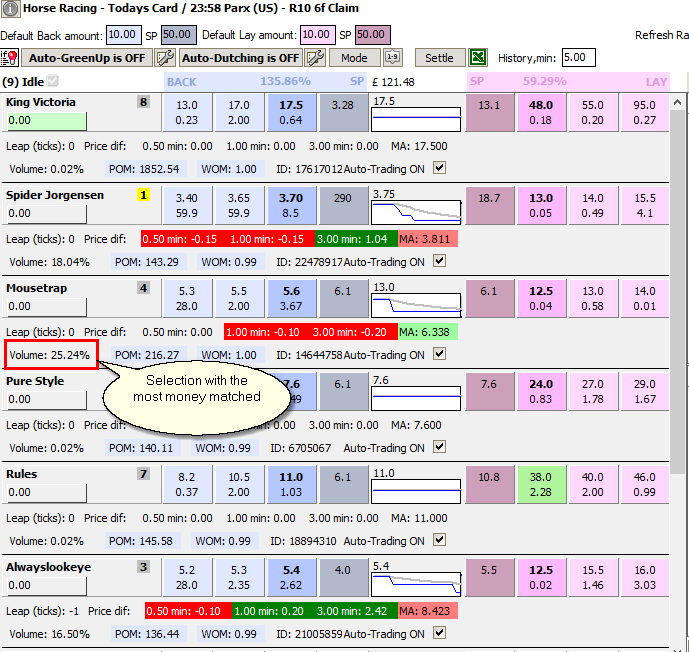This screenshot has width=689, height=652.
Task: Click the 1-9 ladder numbering icon
Action: pyautogui.click(x=392, y=57)
